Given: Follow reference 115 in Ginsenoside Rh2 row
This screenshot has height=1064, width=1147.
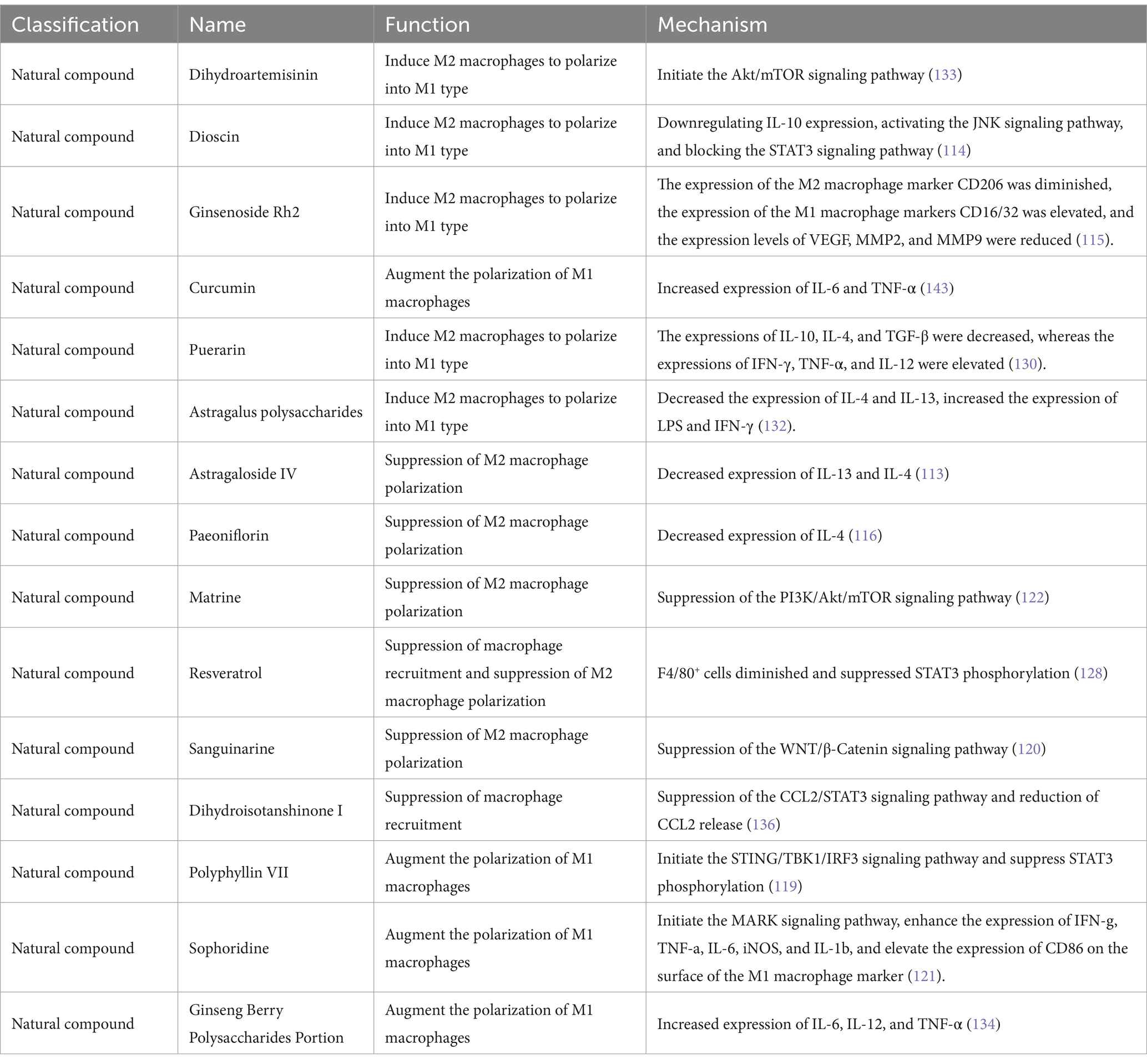Looking at the screenshot, I should click(1092, 240).
